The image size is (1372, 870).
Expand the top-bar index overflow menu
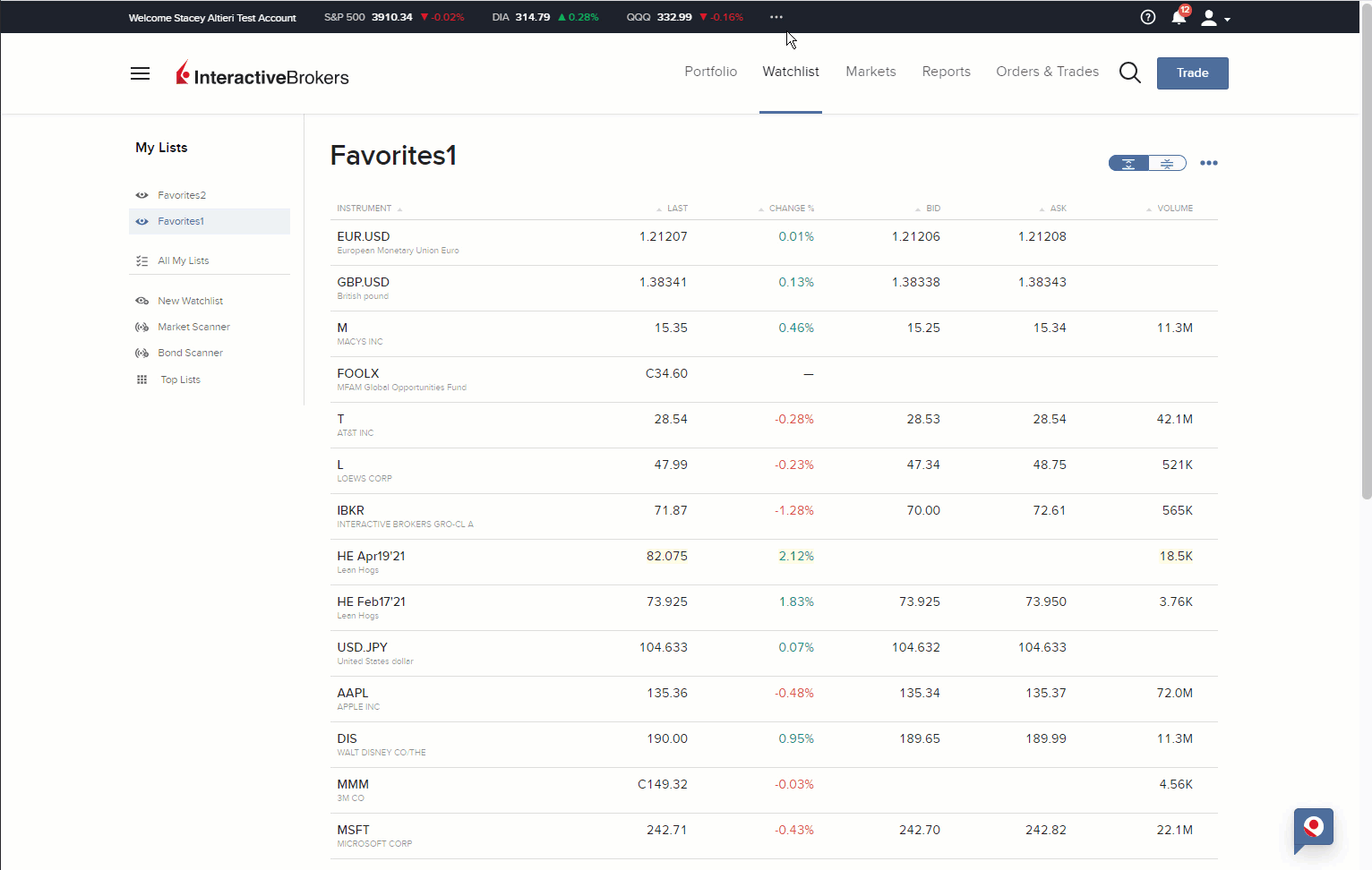coord(776,16)
